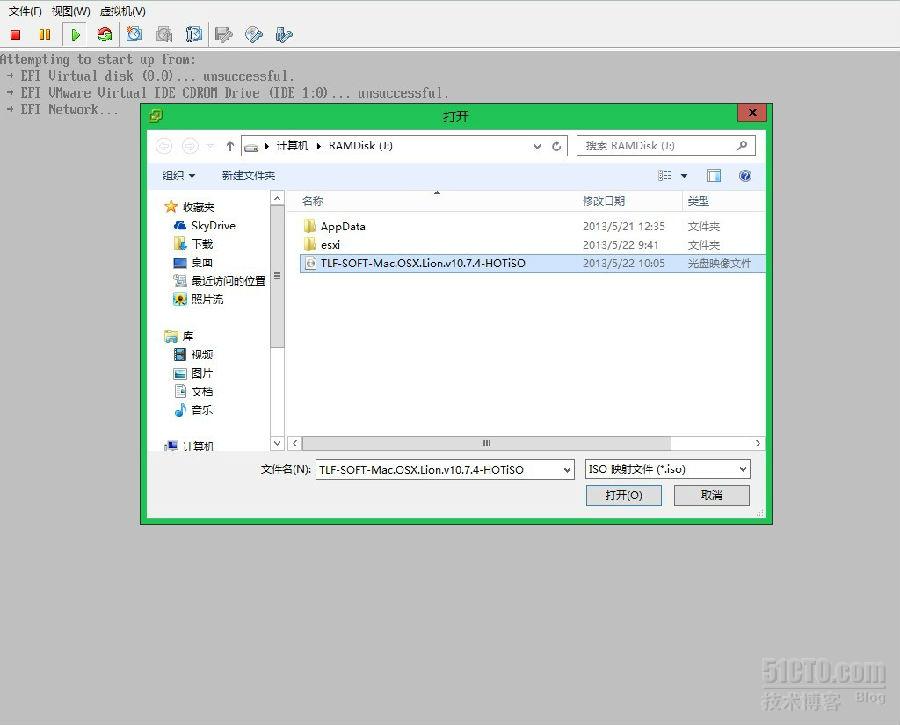The image size is (900, 725).
Task: Click the USB device connection toolbar icon
Action: [284, 35]
